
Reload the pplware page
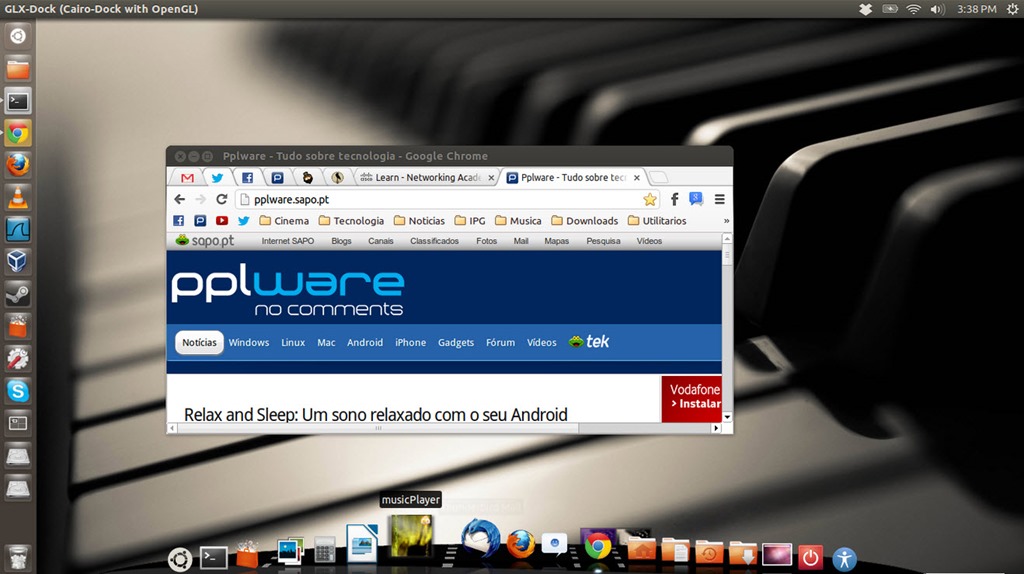click(221, 199)
